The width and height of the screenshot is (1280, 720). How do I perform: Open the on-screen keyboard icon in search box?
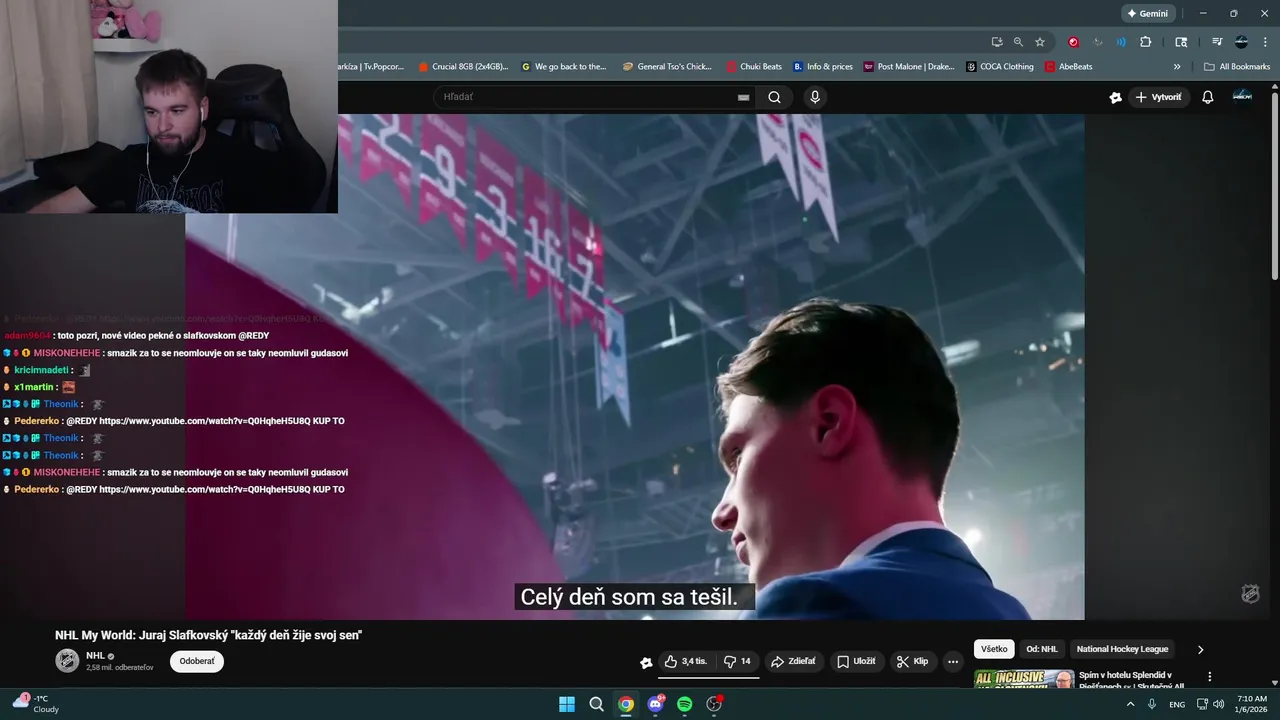pos(743,97)
